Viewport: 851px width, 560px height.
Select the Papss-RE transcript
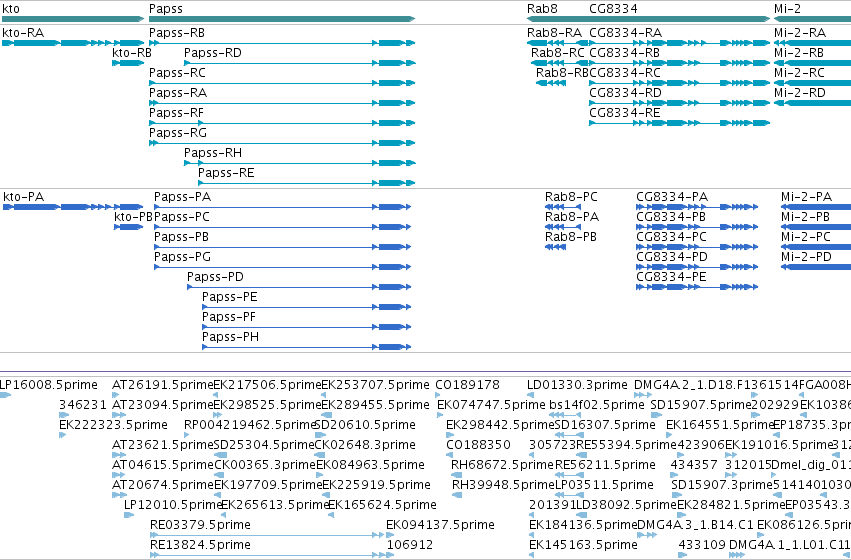(307, 183)
